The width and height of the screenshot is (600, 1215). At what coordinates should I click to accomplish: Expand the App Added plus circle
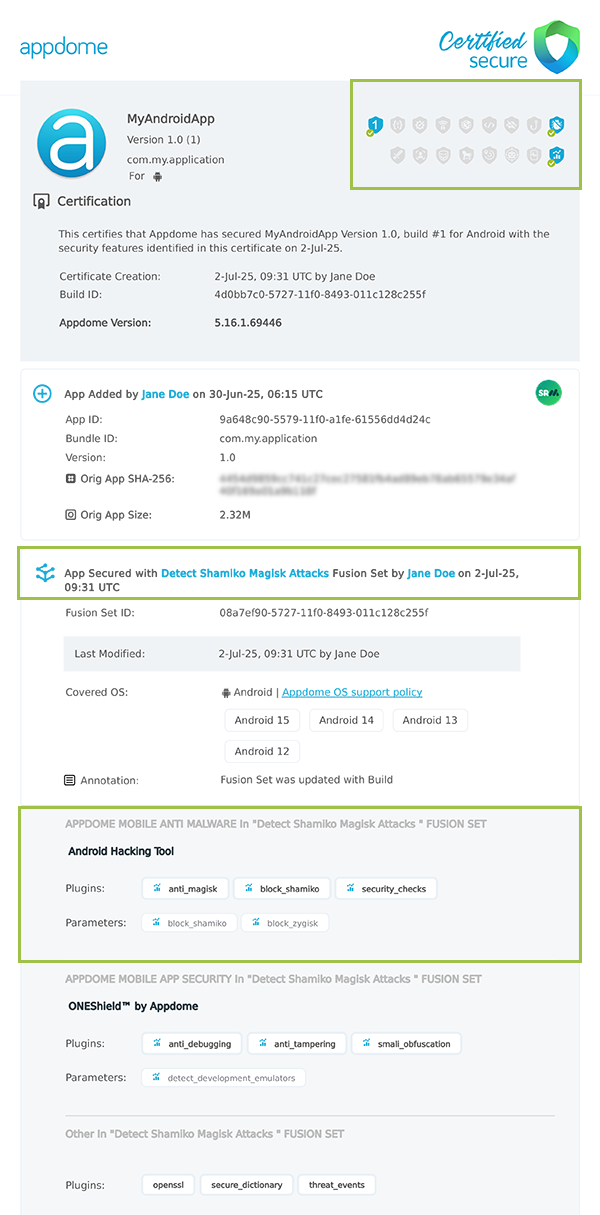pos(43,394)
